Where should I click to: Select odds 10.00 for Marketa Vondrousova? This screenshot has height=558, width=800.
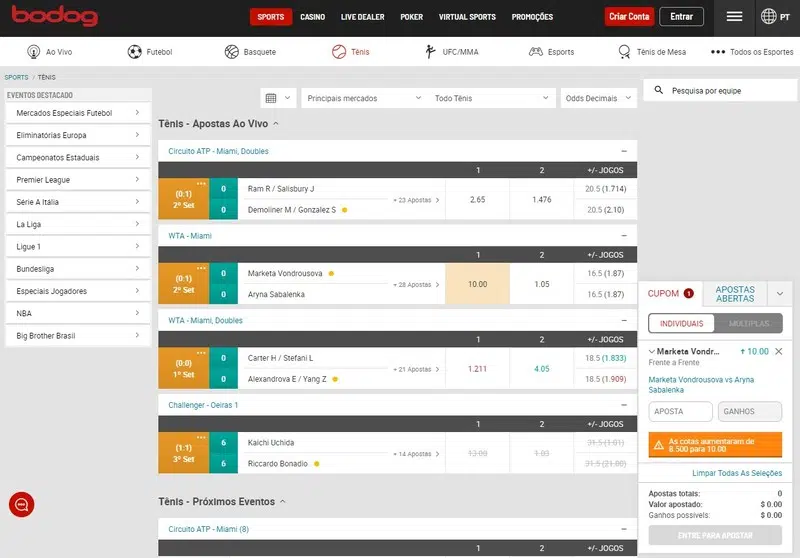tap(477, 284)
